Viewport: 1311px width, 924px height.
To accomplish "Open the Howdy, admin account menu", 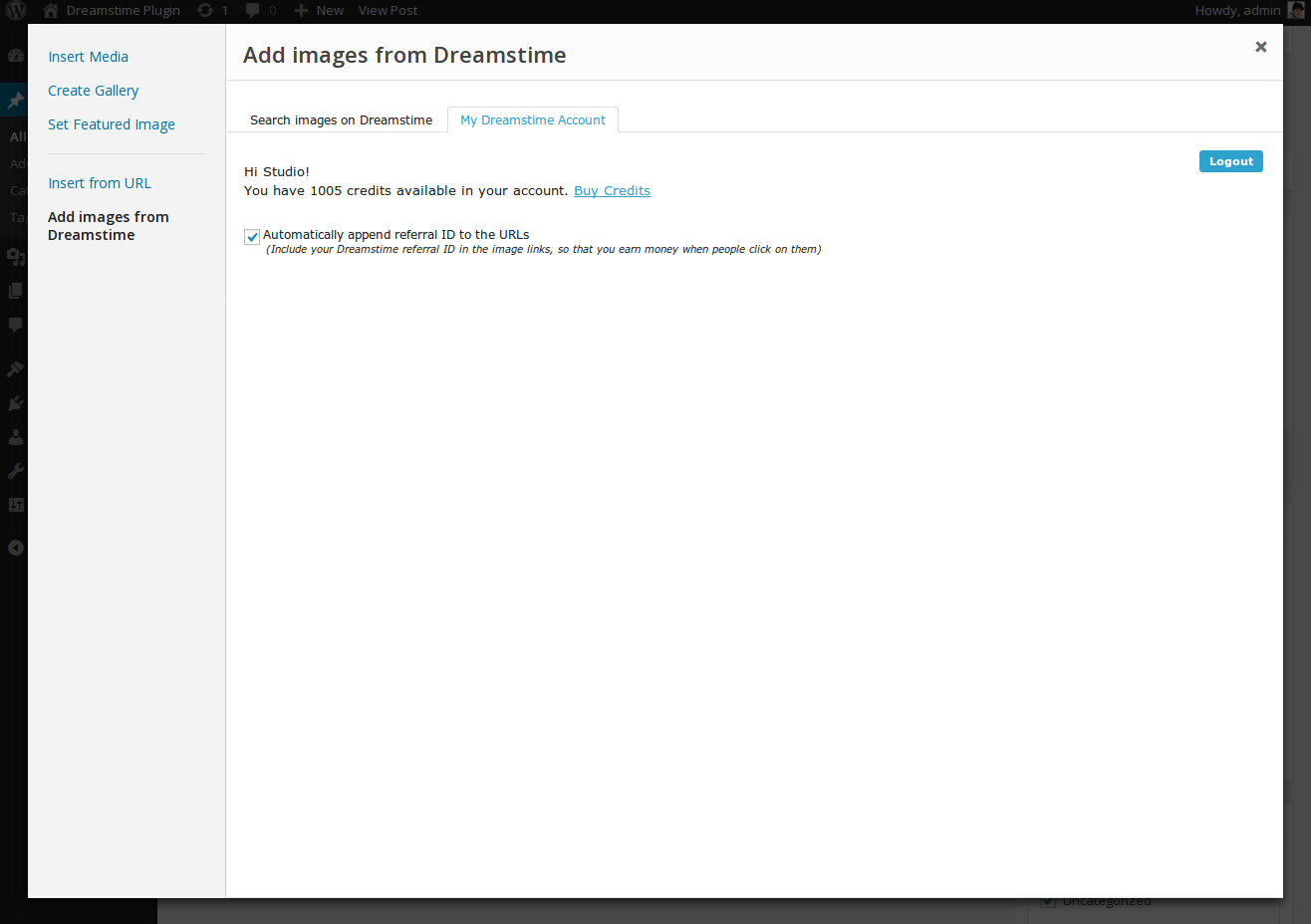I will pyautogui.click(x=1249, y=11).
